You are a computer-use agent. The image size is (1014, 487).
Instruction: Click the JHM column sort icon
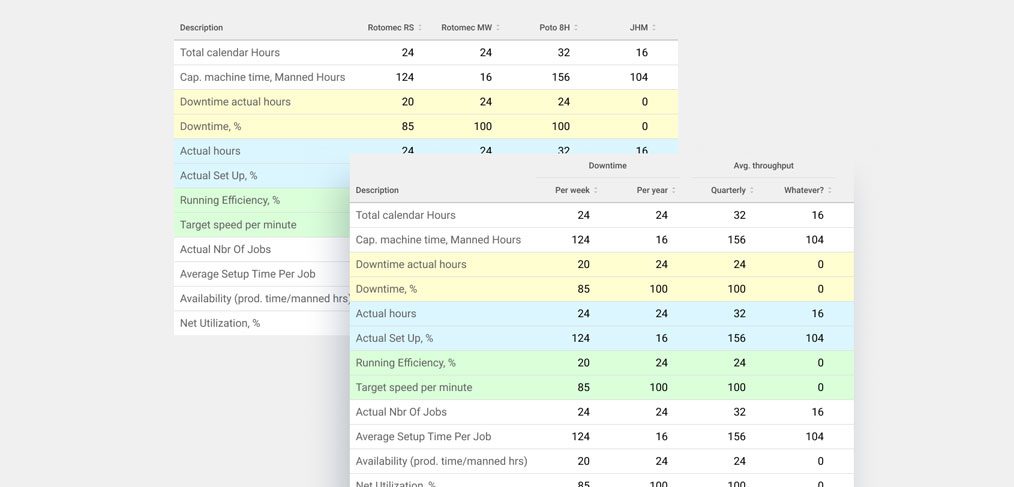(654, 28)
